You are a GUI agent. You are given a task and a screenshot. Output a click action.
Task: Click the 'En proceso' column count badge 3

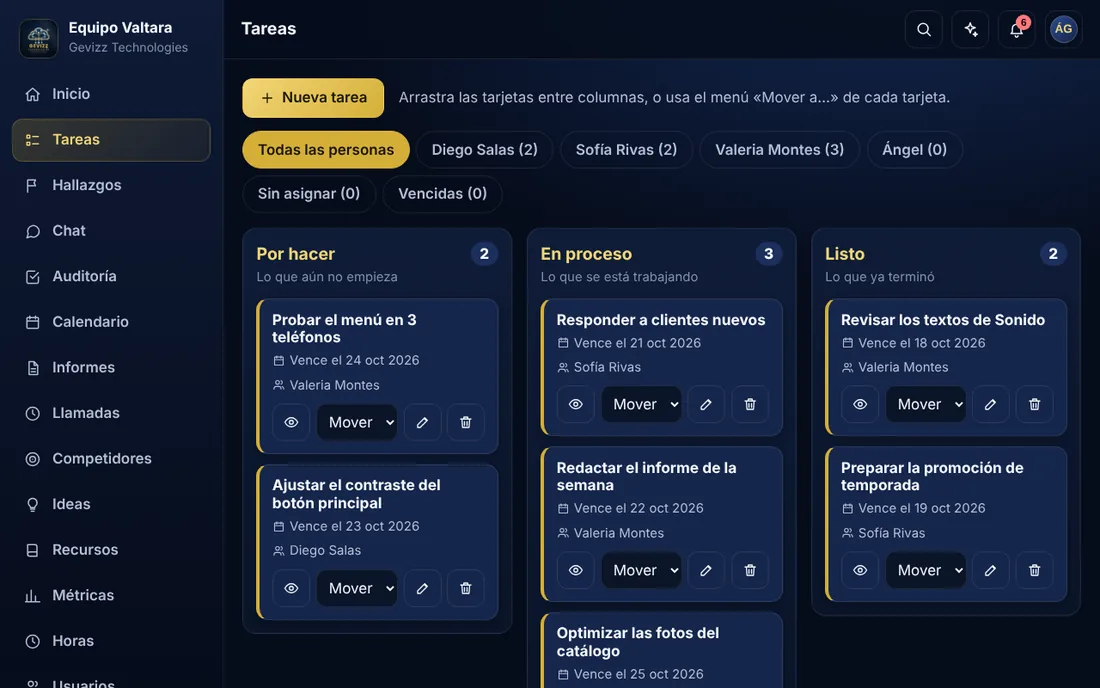click(x=768, y=254)
